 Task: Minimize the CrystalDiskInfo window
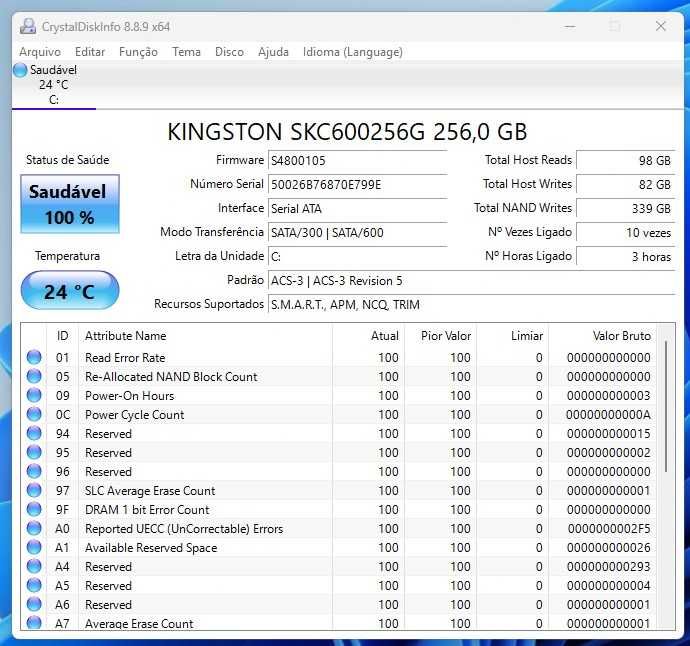coord(570,26)
